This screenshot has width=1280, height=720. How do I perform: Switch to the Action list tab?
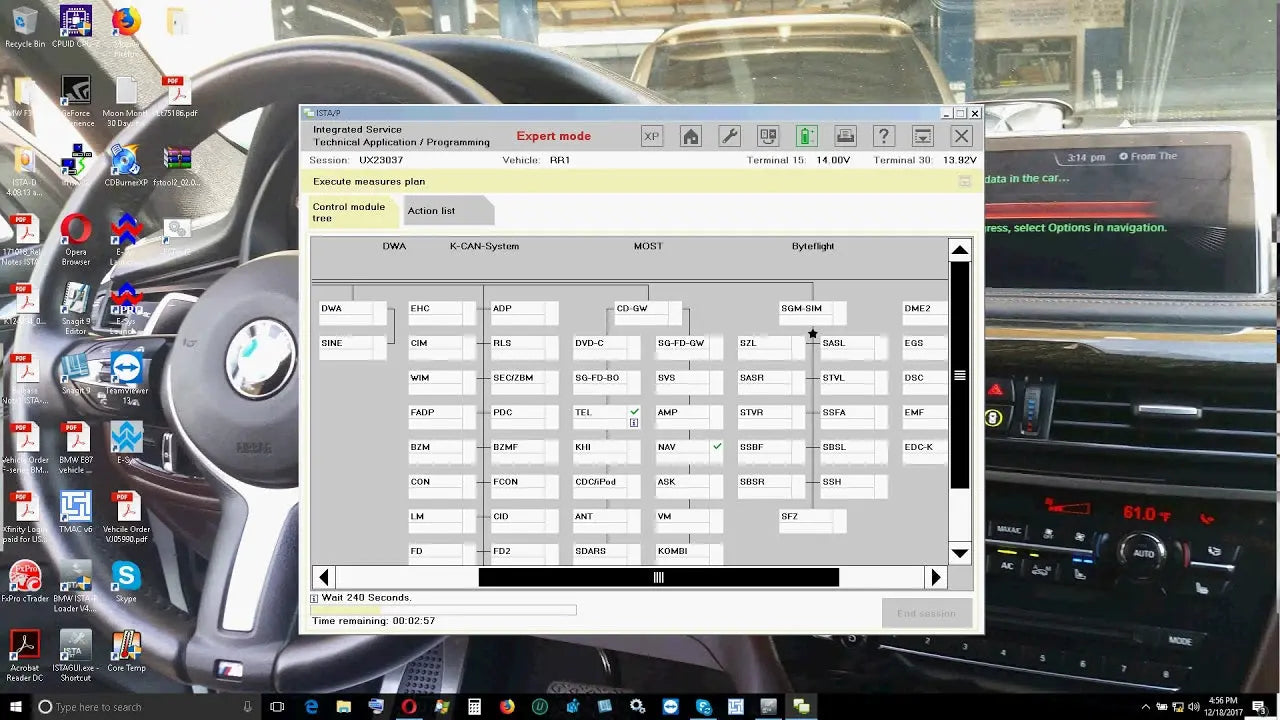pyautogui.click(x=430, y=211)
